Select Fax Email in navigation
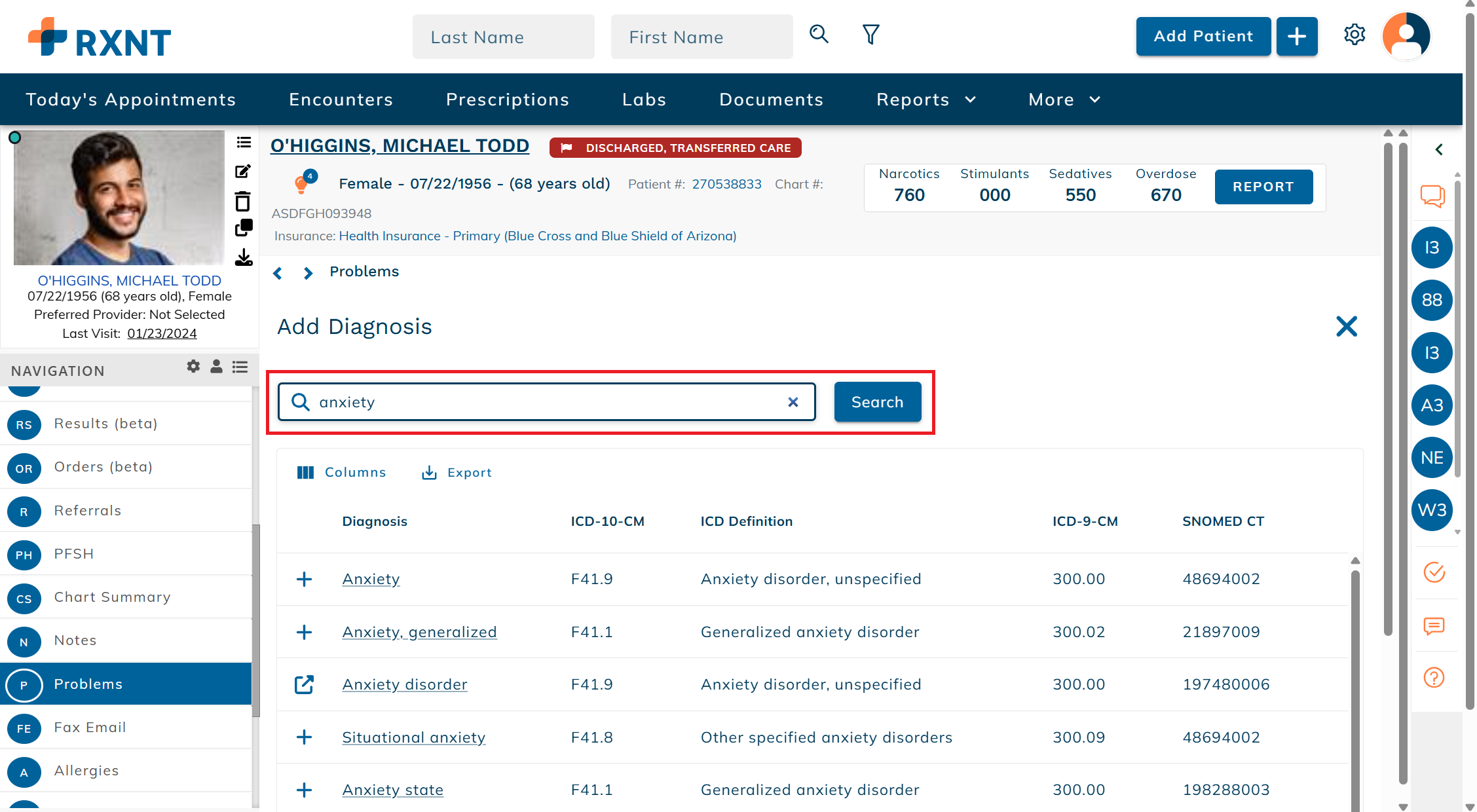The width and height of the screenshot is (1477, 812). (126, 728)
